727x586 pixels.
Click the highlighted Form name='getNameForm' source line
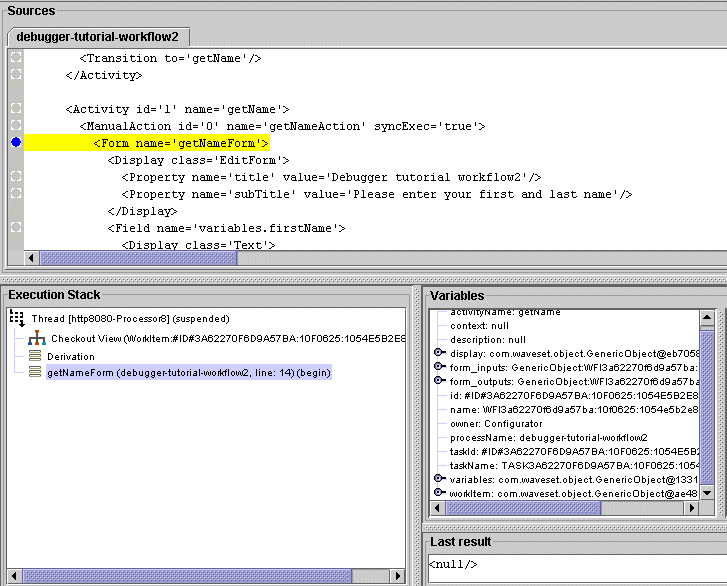point(181,143)
